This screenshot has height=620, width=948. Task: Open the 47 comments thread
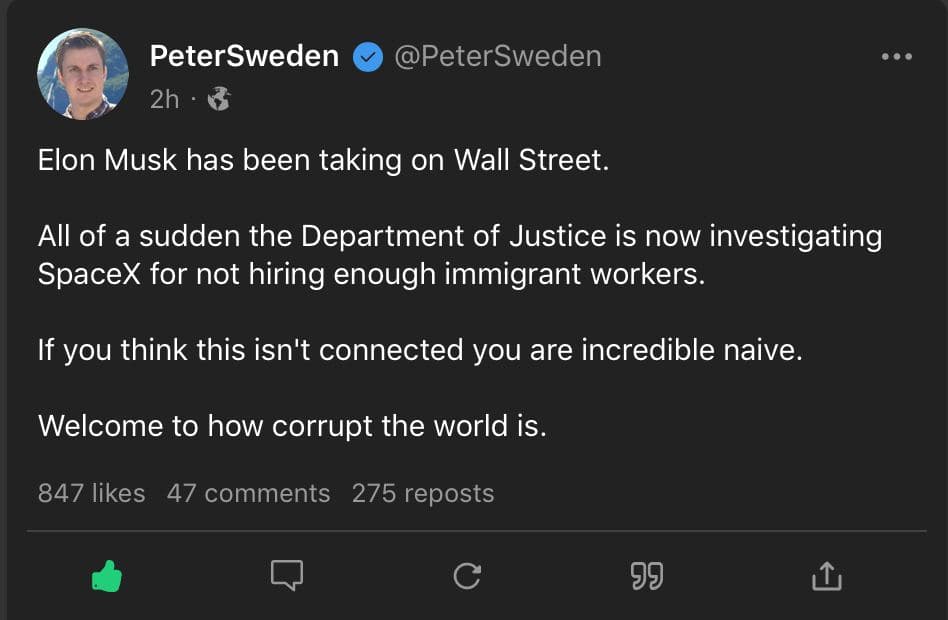point(248,493)
